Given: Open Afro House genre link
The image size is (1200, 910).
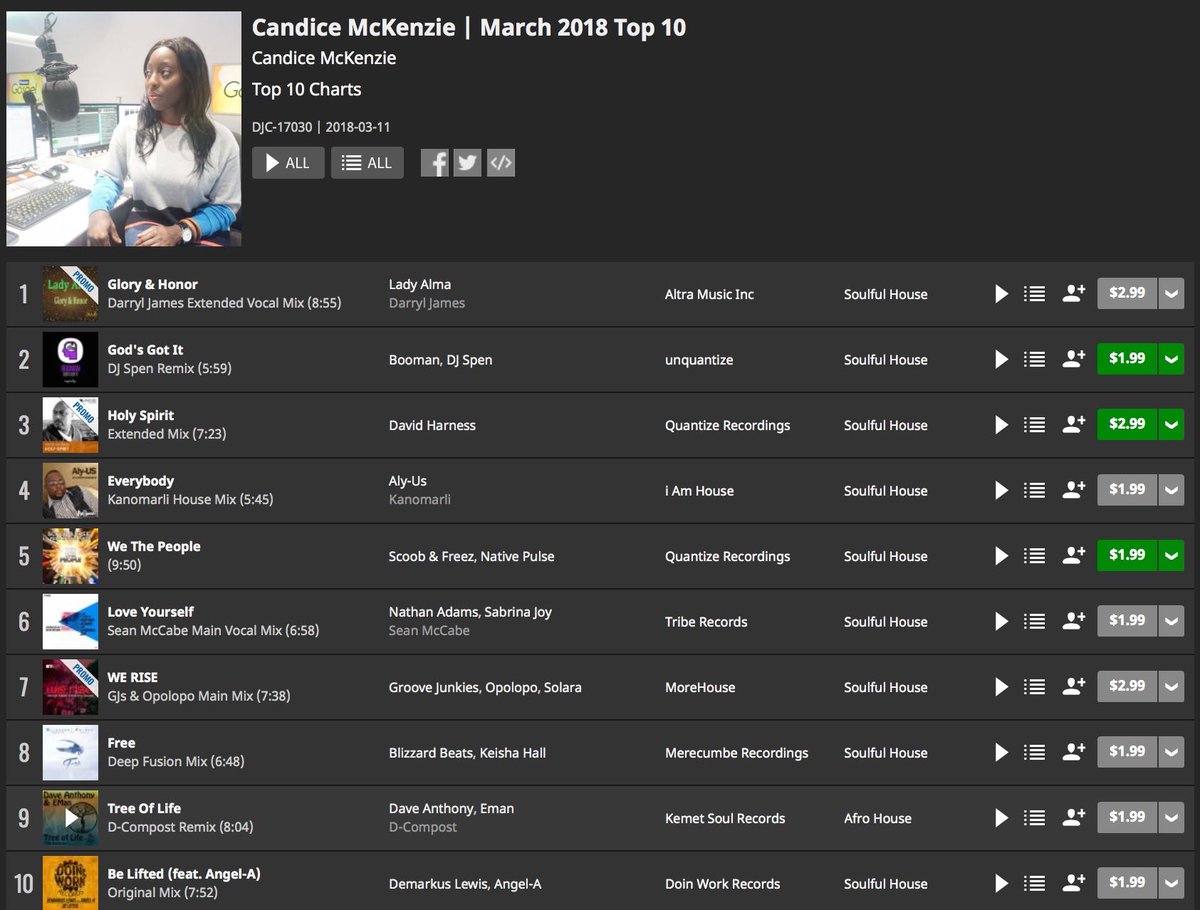Looking at the screenshot, I should (x=877, y=818).
